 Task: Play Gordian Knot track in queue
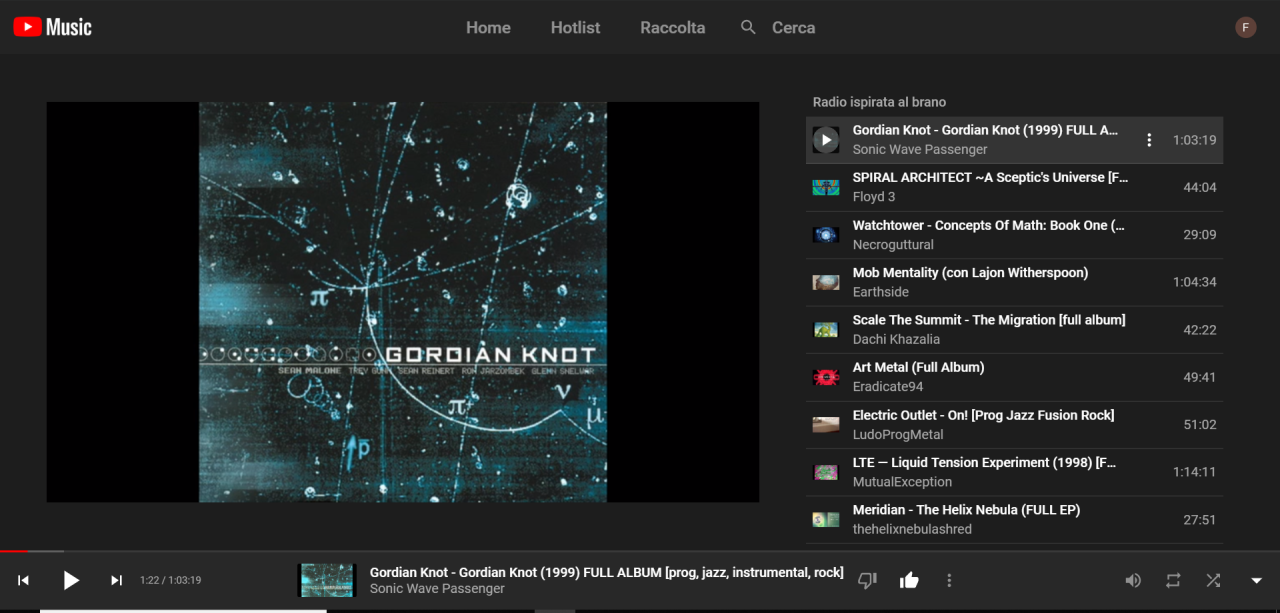coord(826,140)
